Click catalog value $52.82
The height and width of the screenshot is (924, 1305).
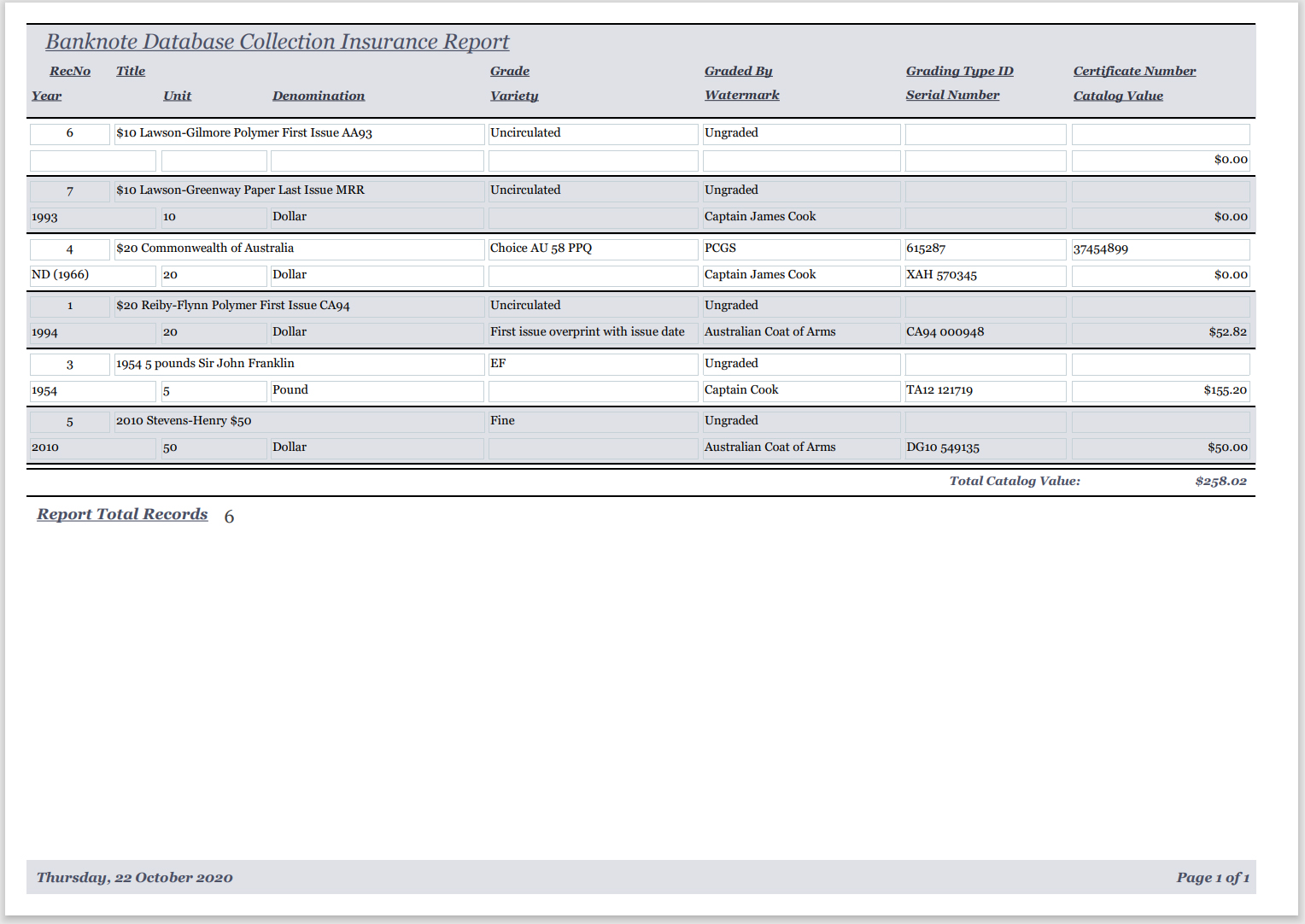tap(1161, 332)
